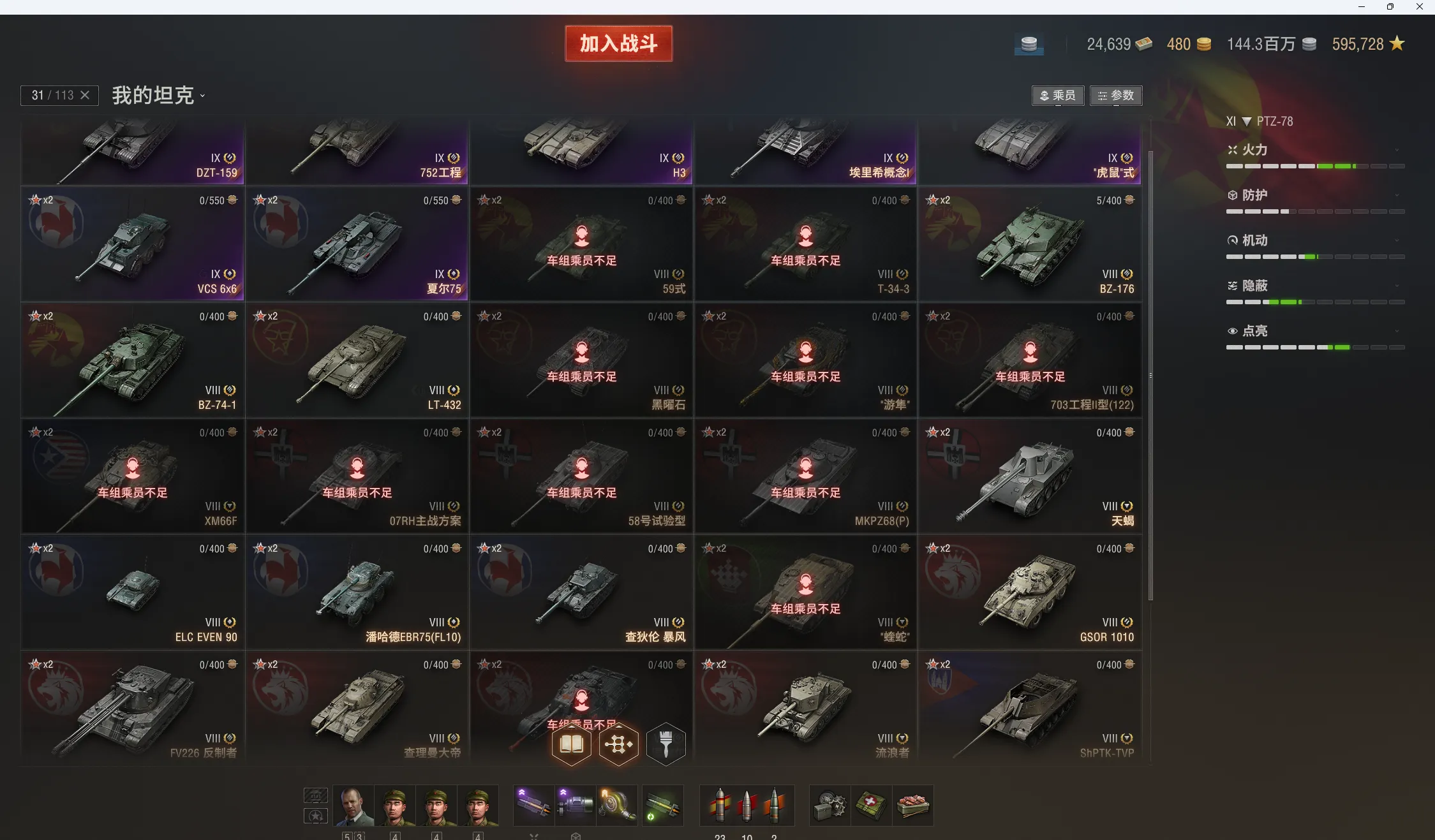Image resolution: width=1435 pixels, height=840 pixels.
Task: Click the medkit consumable icon
Action: point(870,806)
